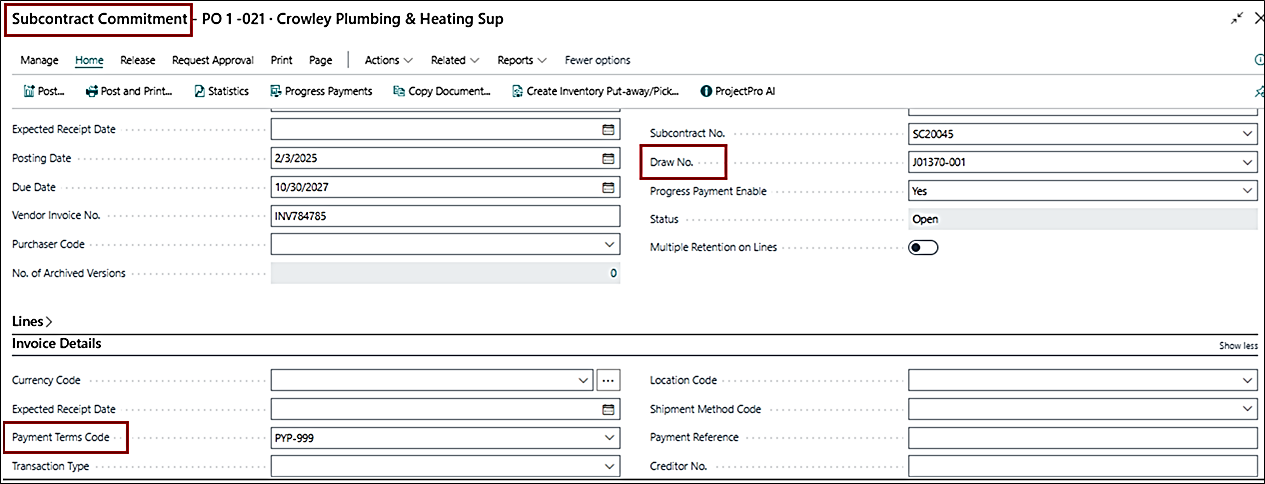Click Create Inventory Put-away/Pick
Screen dimensions: 1265x484
tap(518, 91)
